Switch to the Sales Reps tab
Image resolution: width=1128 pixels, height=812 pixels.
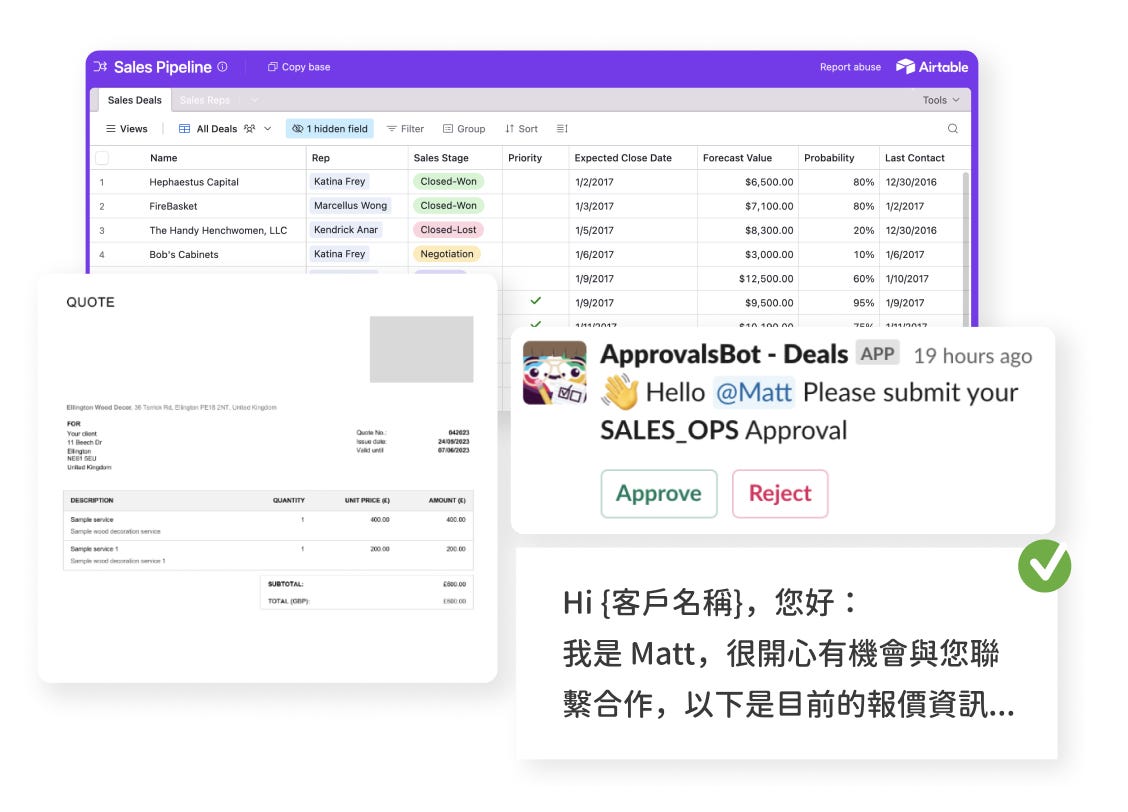coord(205,100)
